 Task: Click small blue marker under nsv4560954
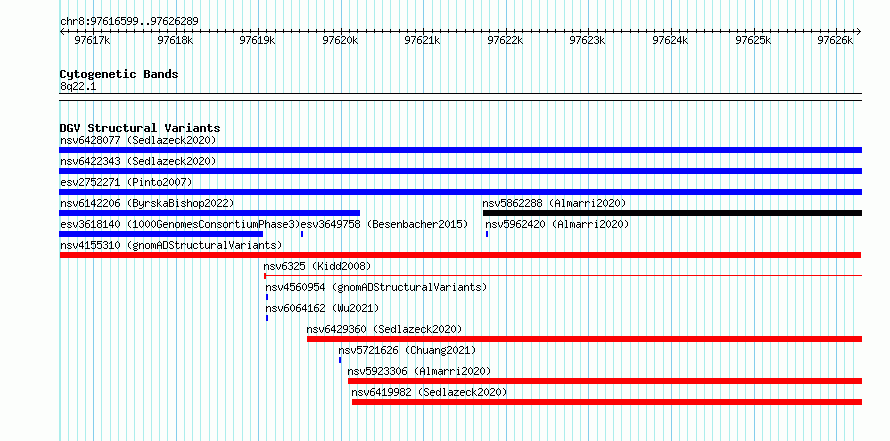267,297
